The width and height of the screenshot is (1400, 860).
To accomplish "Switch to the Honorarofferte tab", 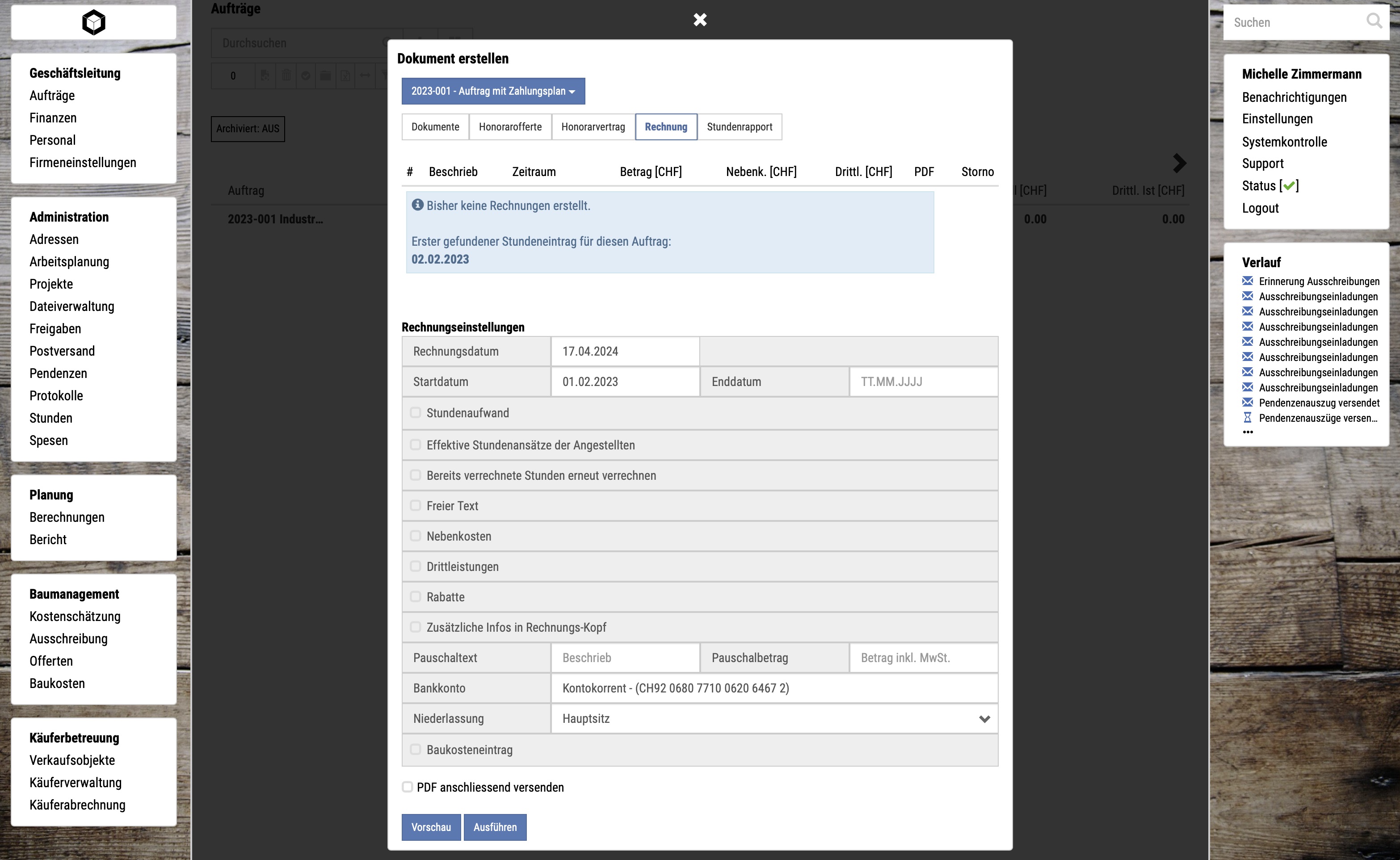I will [x=510, y=127].
